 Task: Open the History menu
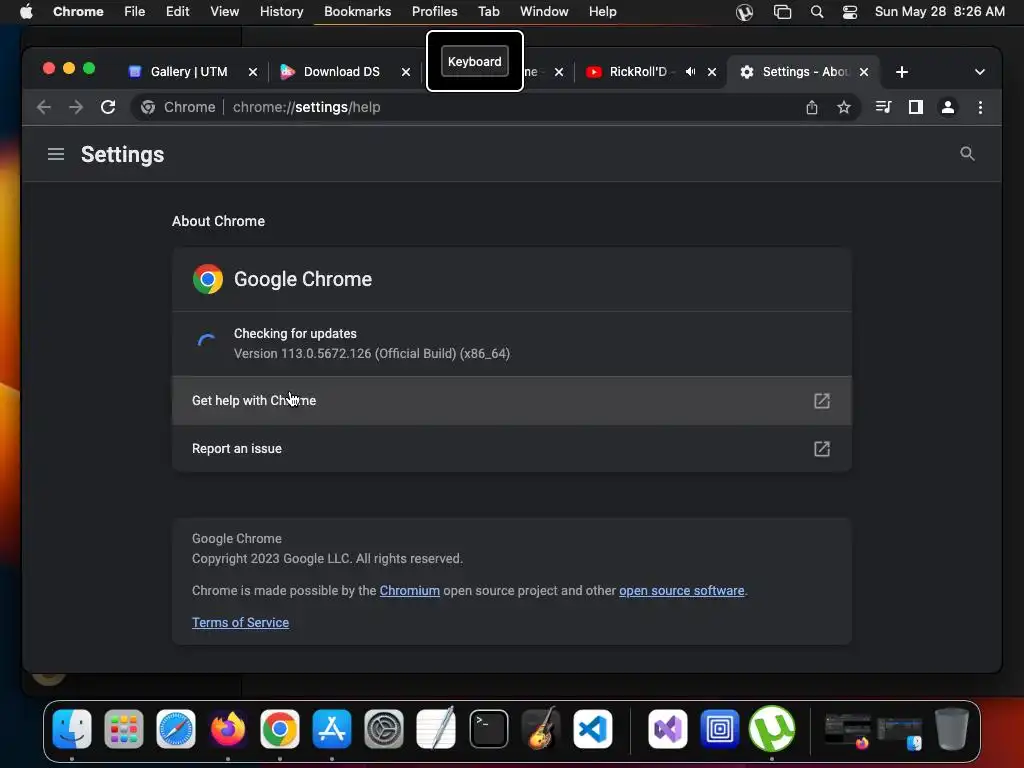281,12
